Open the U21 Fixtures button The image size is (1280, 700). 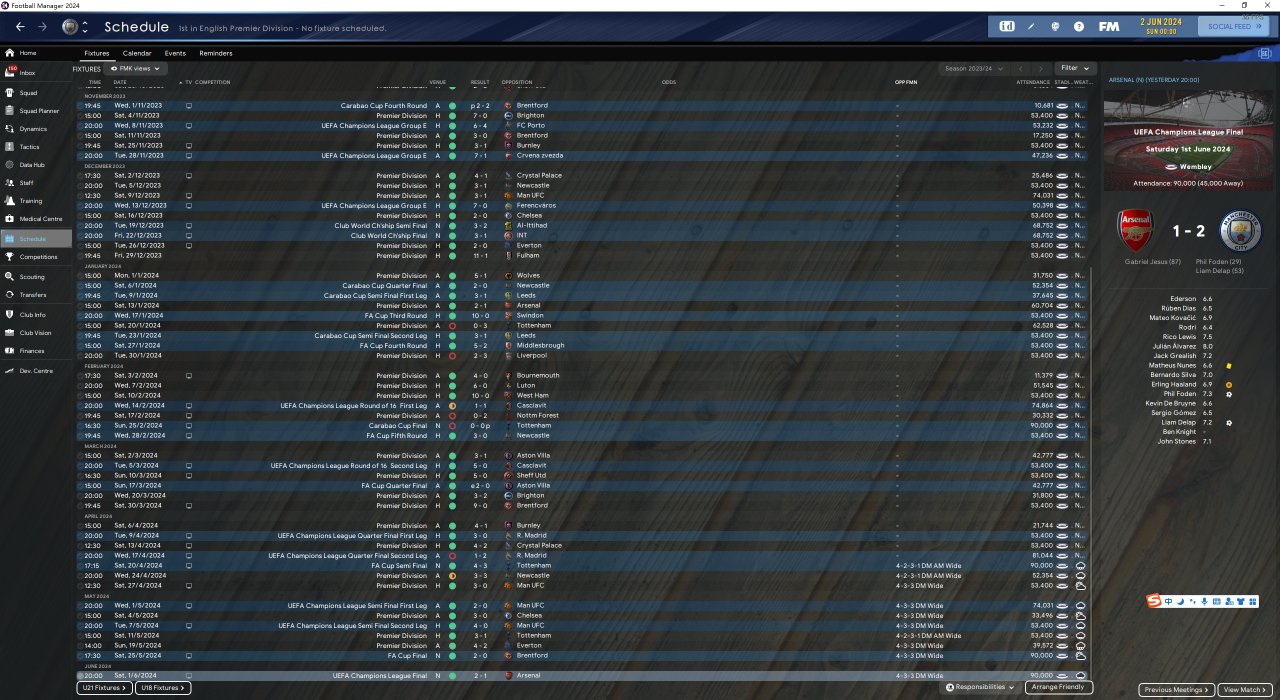point(104,688)
